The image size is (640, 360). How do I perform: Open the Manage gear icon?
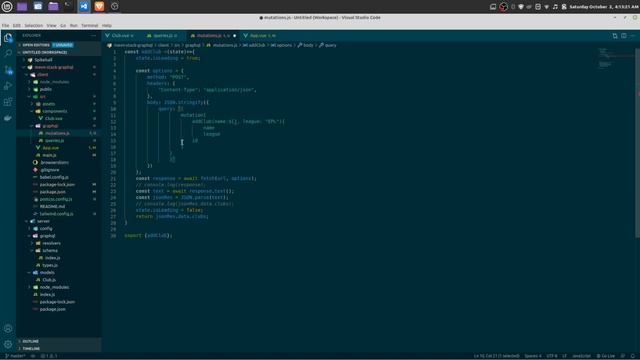click(x=8, y=344)
